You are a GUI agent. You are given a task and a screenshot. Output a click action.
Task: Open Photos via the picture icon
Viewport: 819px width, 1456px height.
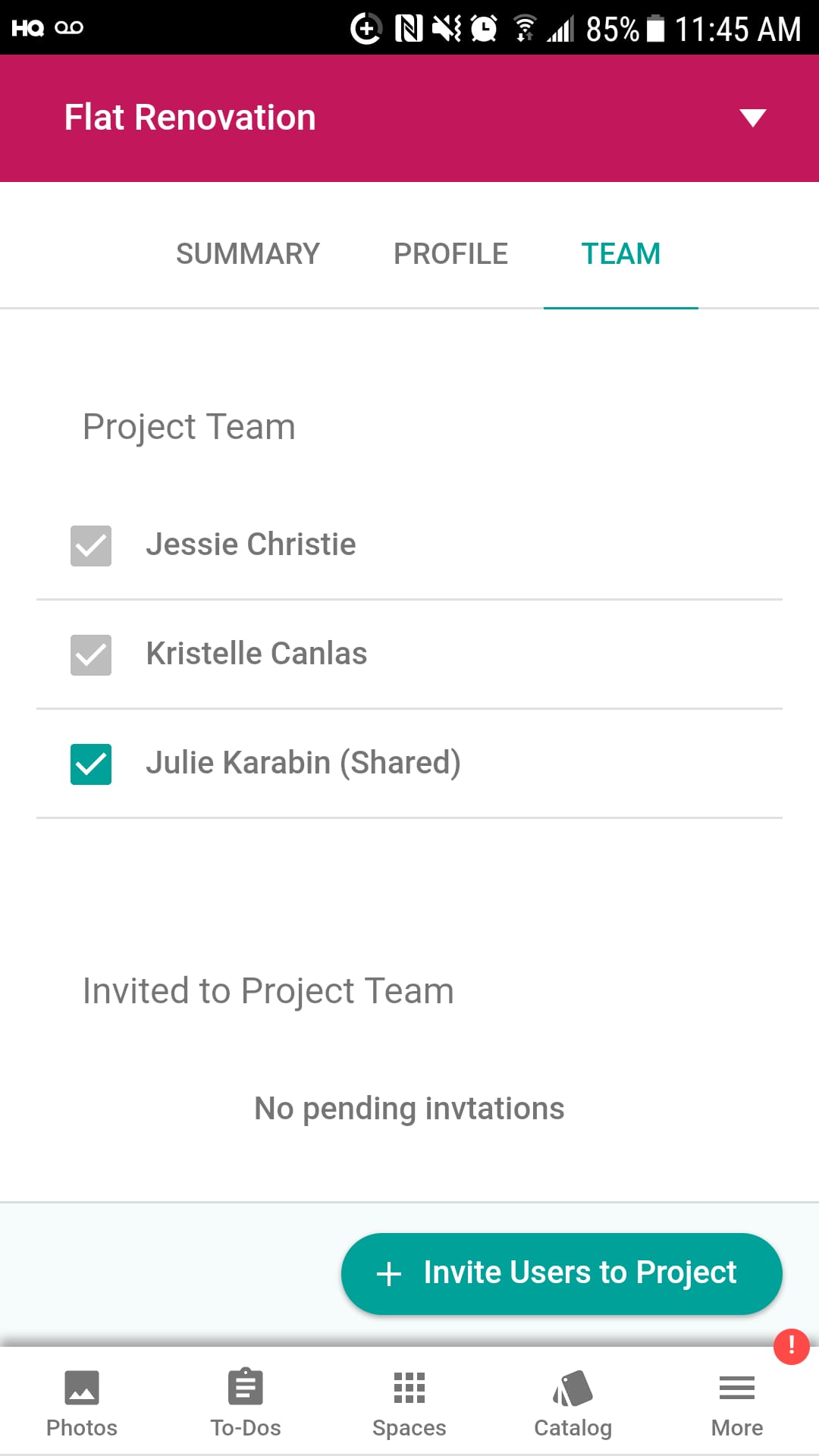[x=82, y=1388]
